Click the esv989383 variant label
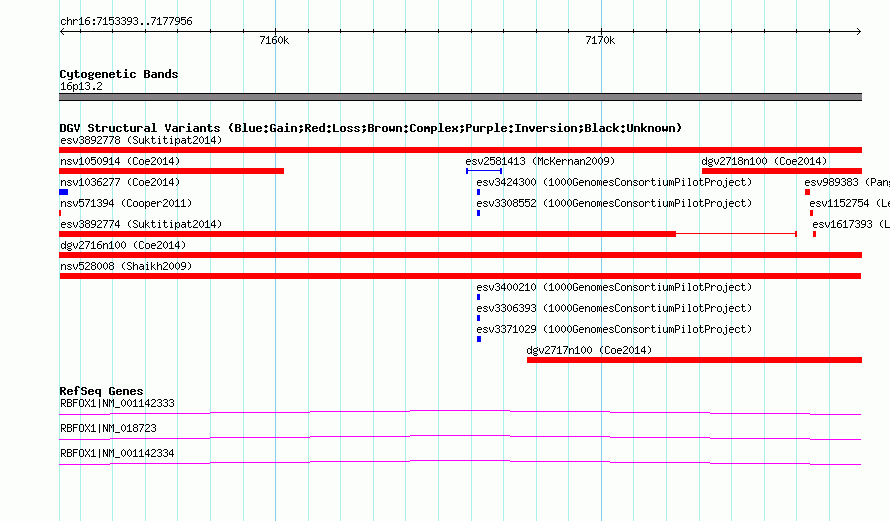The image size is (890, 521). coord(846,182)
